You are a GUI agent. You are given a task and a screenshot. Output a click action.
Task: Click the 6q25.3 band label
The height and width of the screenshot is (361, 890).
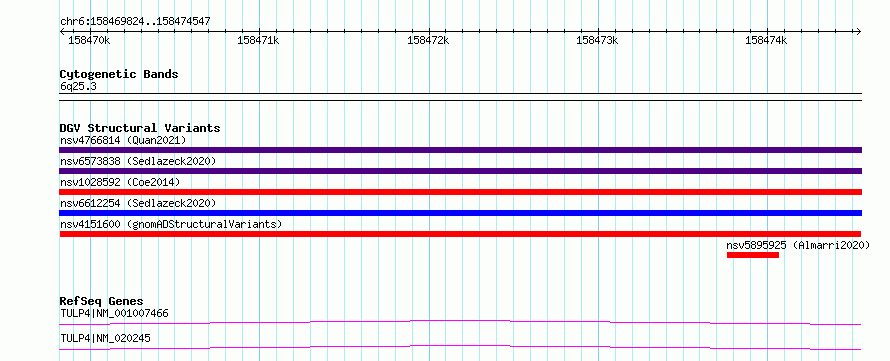pyautogui.click(x=78, y=86)
